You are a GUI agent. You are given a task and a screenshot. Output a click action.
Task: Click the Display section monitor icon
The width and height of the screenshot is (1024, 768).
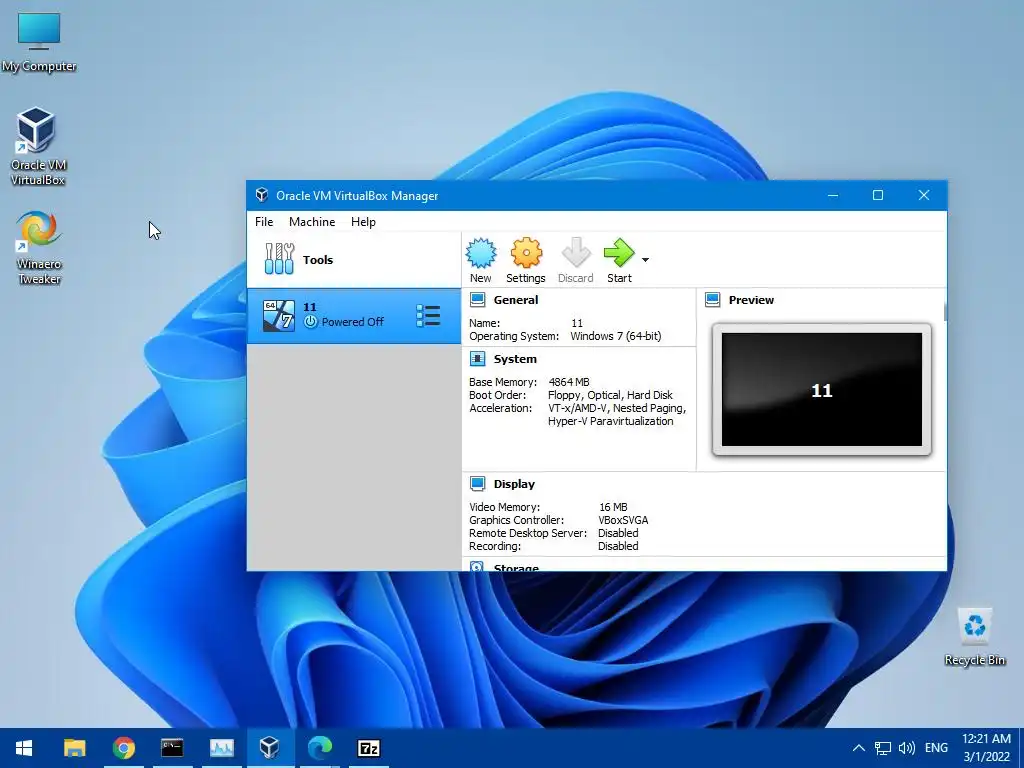pyautogui.click(x=477, y=484)
